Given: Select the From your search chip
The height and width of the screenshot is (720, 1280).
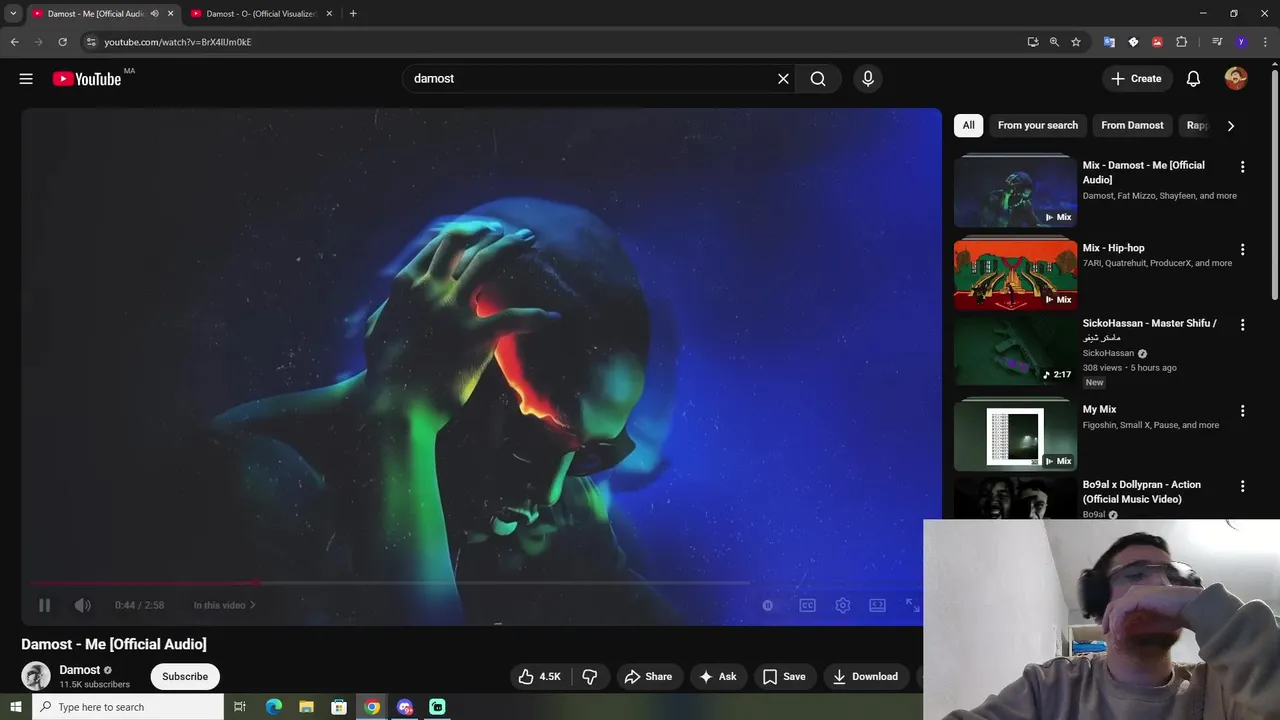Looking at the screenshot, I should point(1038,125).
